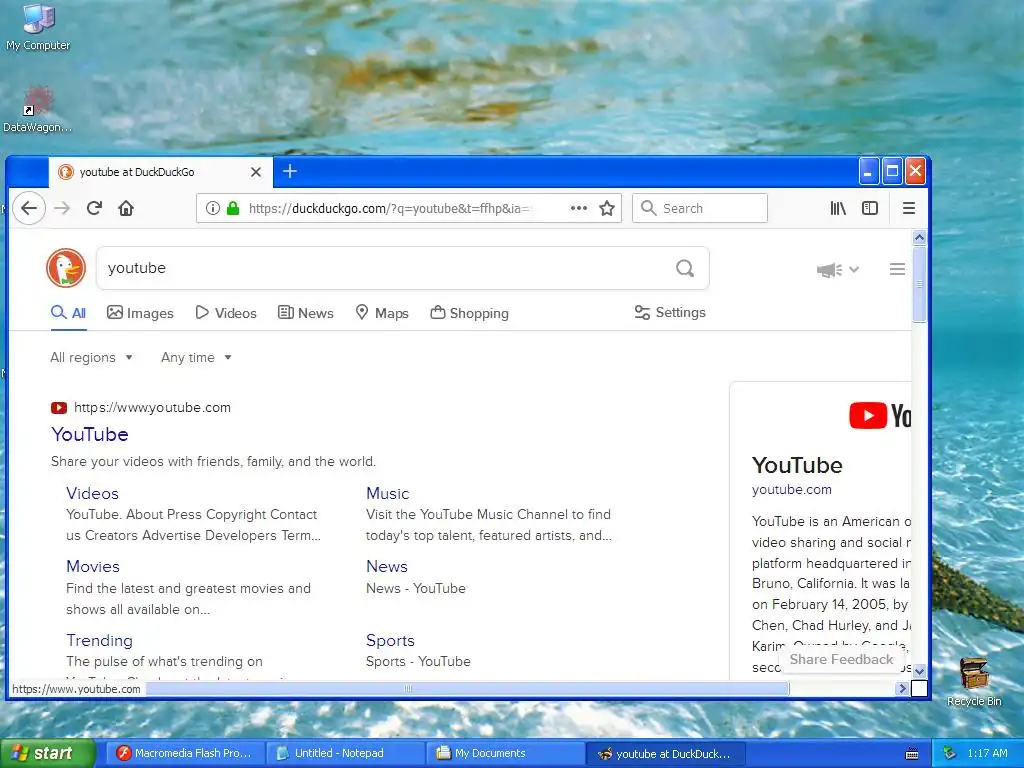Viewport: 1024px width, 768px height.
Task: Click the browser Forward arrow
Action: [x=62, y=208]
